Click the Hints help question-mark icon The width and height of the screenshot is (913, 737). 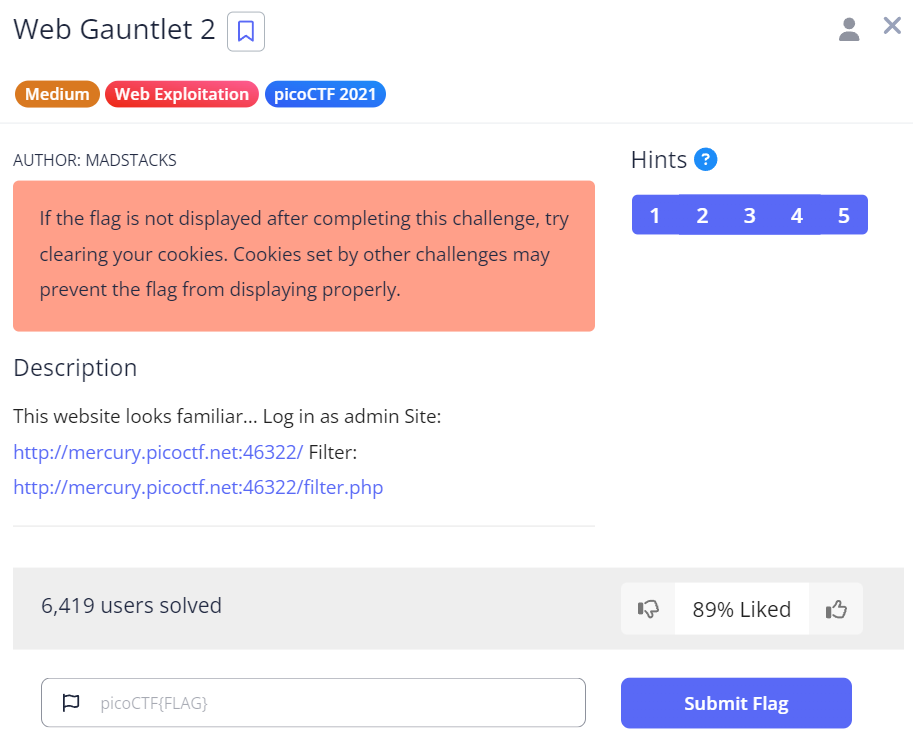pos(706,159)
